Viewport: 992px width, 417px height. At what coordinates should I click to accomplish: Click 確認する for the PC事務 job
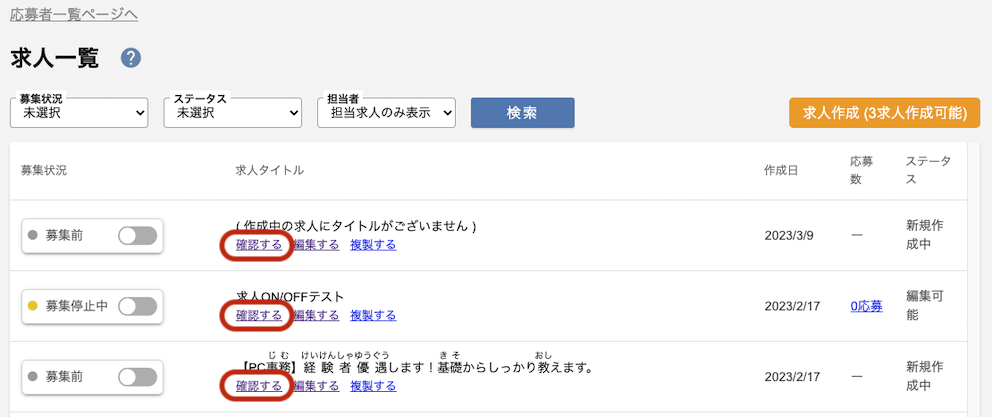point(259,386)
